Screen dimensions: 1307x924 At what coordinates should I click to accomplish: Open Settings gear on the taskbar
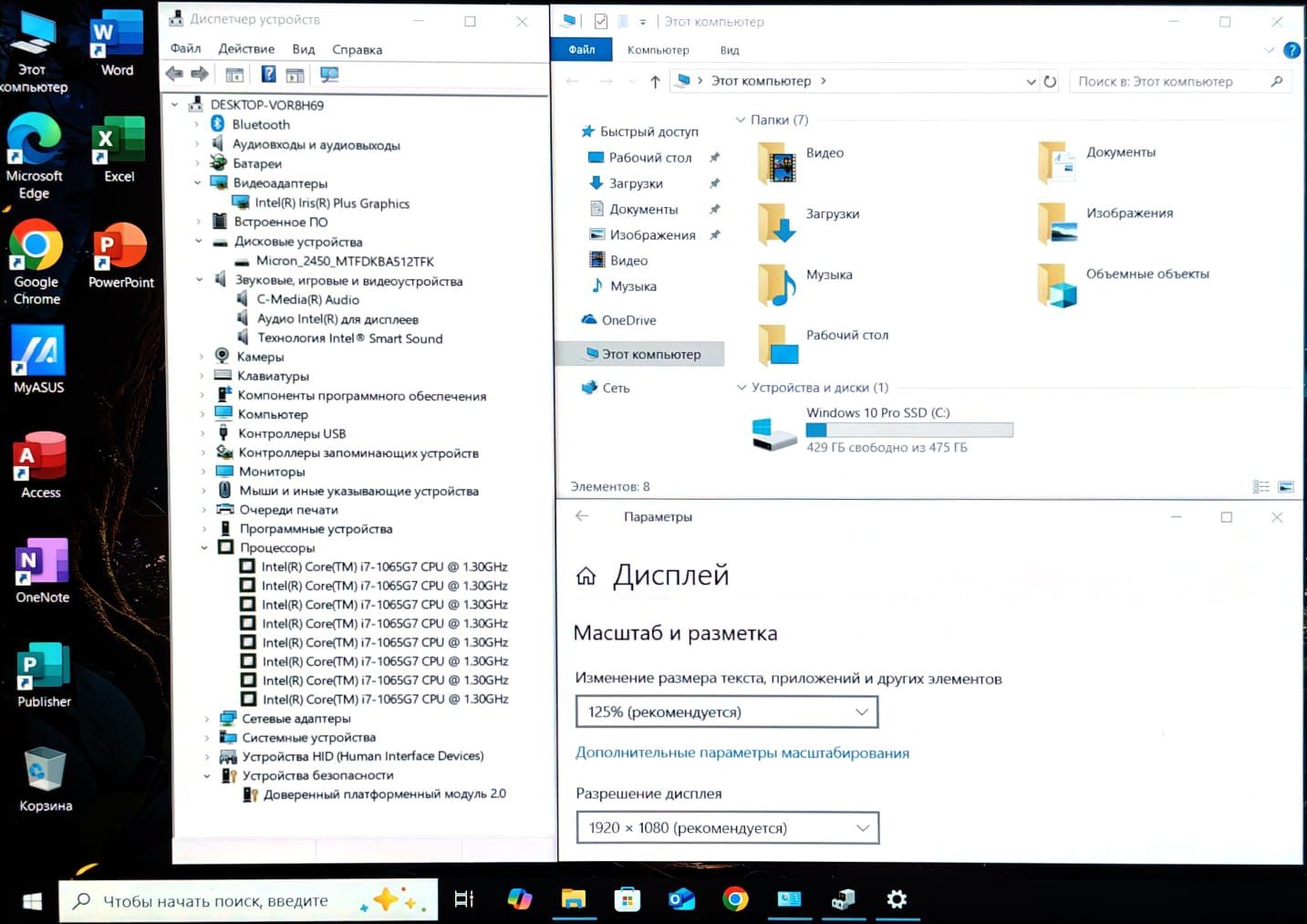pos(897,899)
